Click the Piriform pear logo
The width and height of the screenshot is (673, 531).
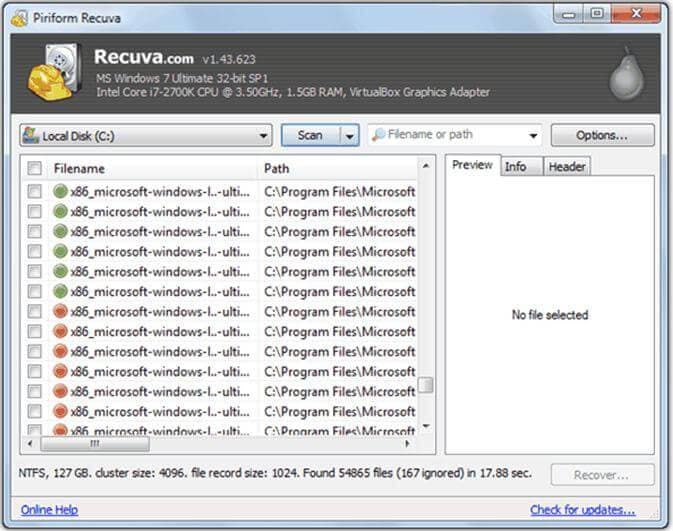point(627,74)
